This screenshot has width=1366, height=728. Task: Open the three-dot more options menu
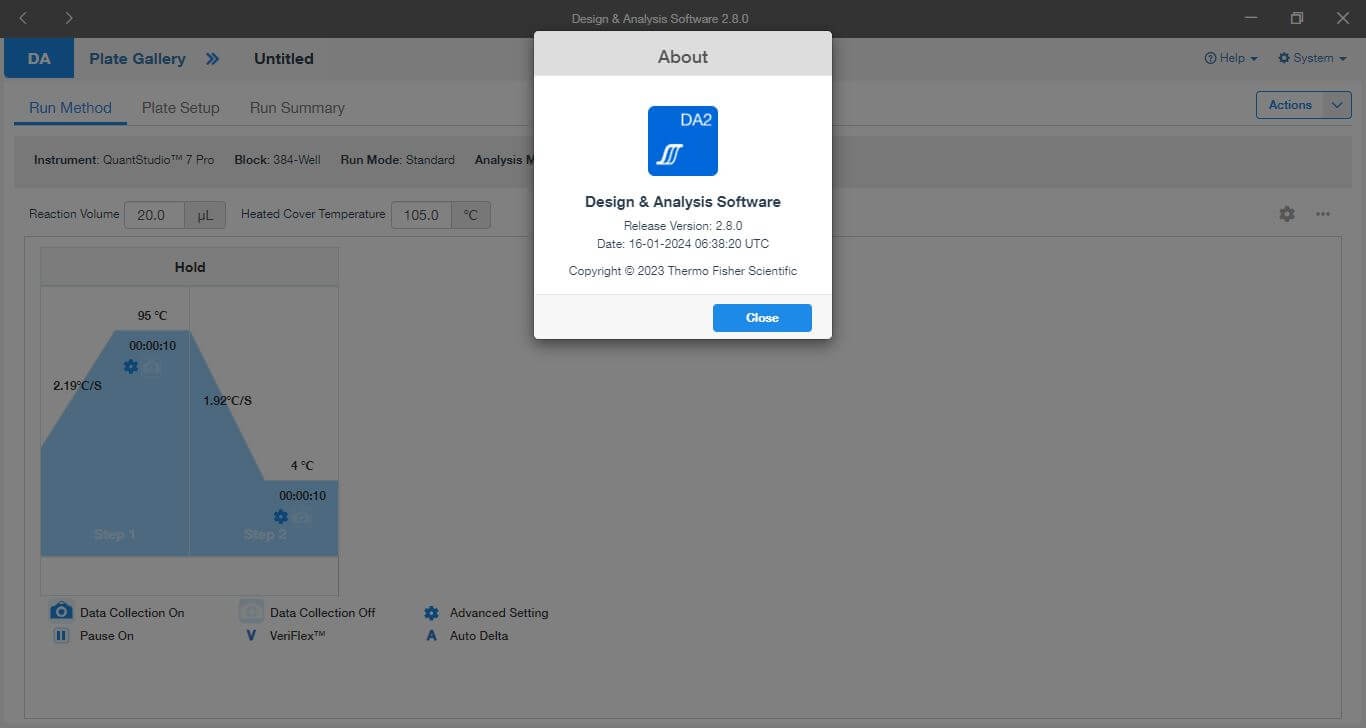1323,214
